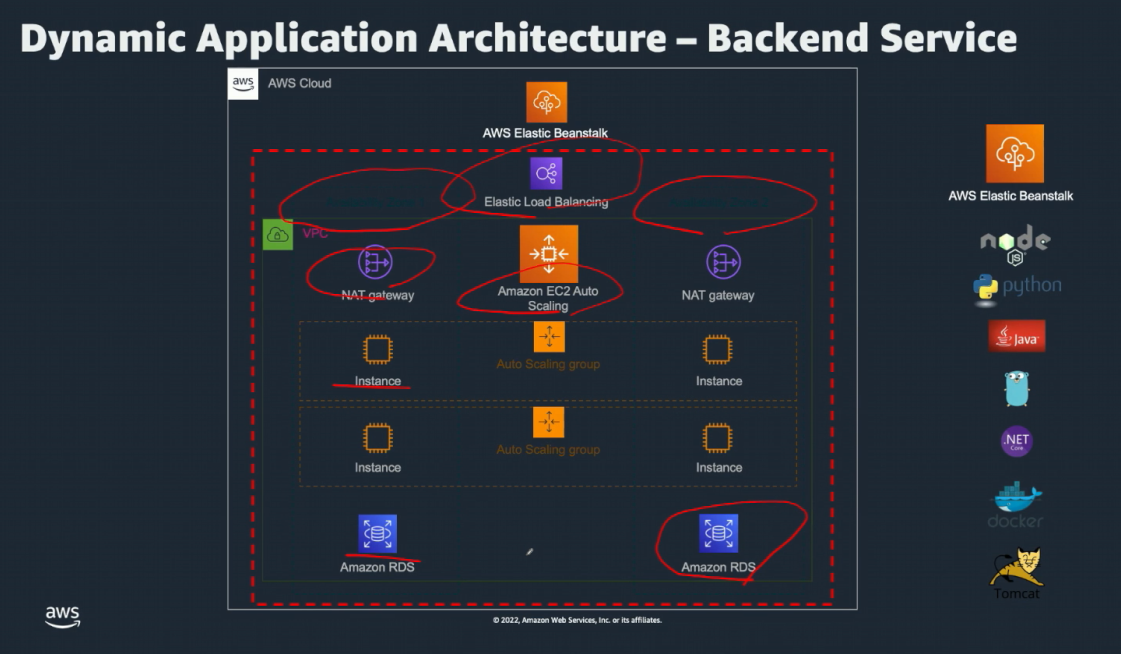Image resolution: width=1121 pixels, height=654 pixels.
Task: Click the lower Auto Scaling group icon
Action: pos(548,422)
